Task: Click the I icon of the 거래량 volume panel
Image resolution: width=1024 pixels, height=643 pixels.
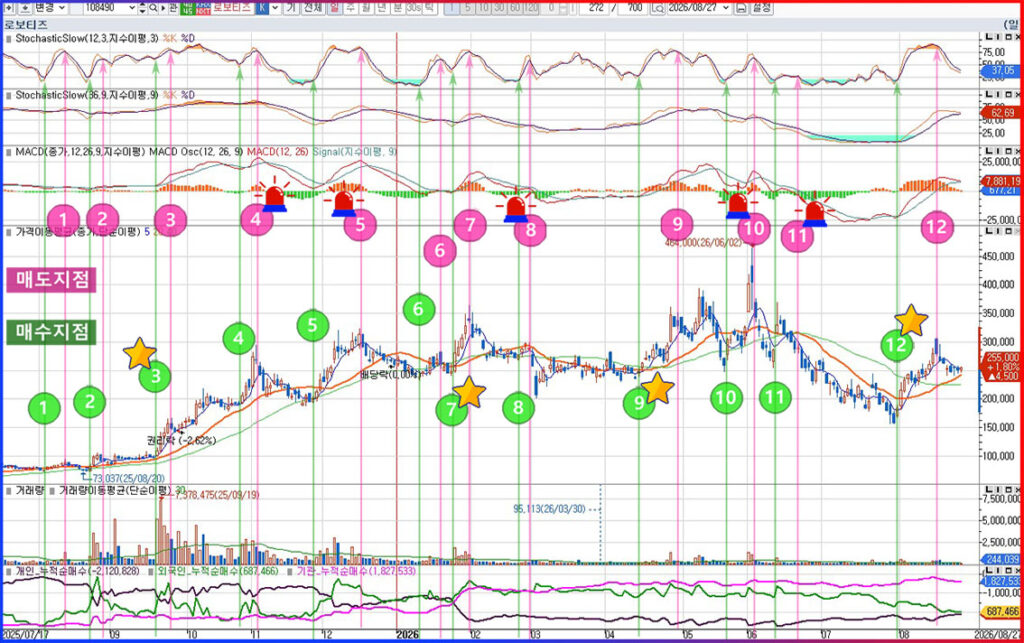Action: 1000,490
